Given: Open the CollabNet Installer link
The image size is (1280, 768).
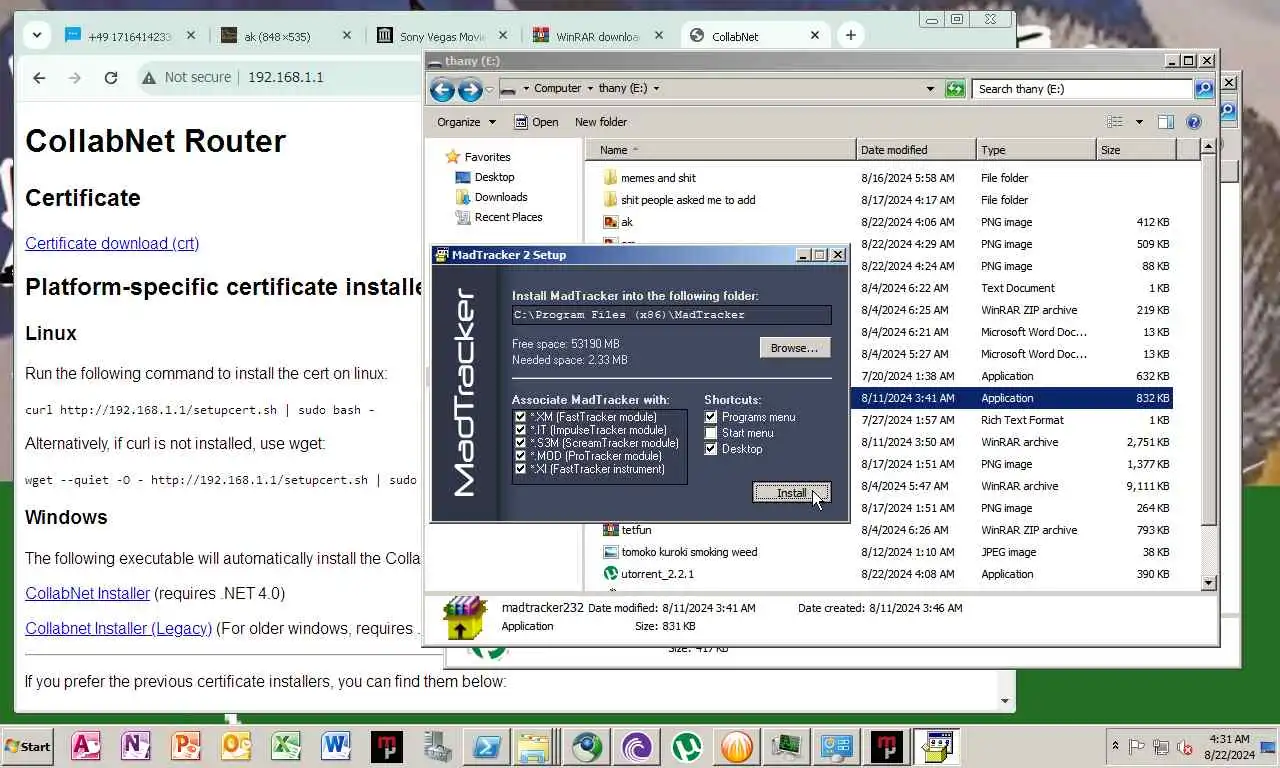Looking at the screenshot, I should [87, 593].
